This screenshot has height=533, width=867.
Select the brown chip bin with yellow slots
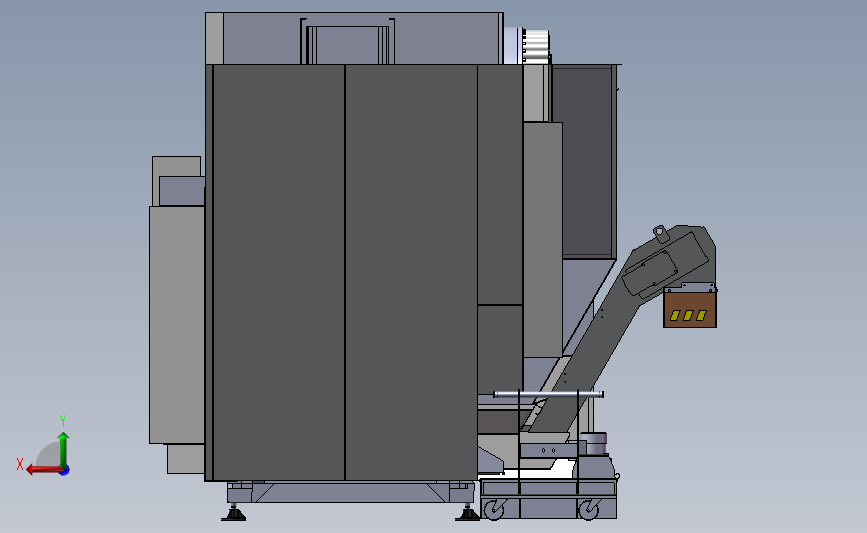click(690, 310)
